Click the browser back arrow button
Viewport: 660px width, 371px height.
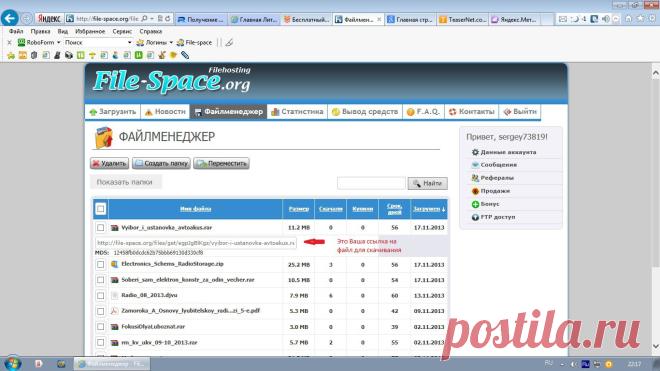9,19
